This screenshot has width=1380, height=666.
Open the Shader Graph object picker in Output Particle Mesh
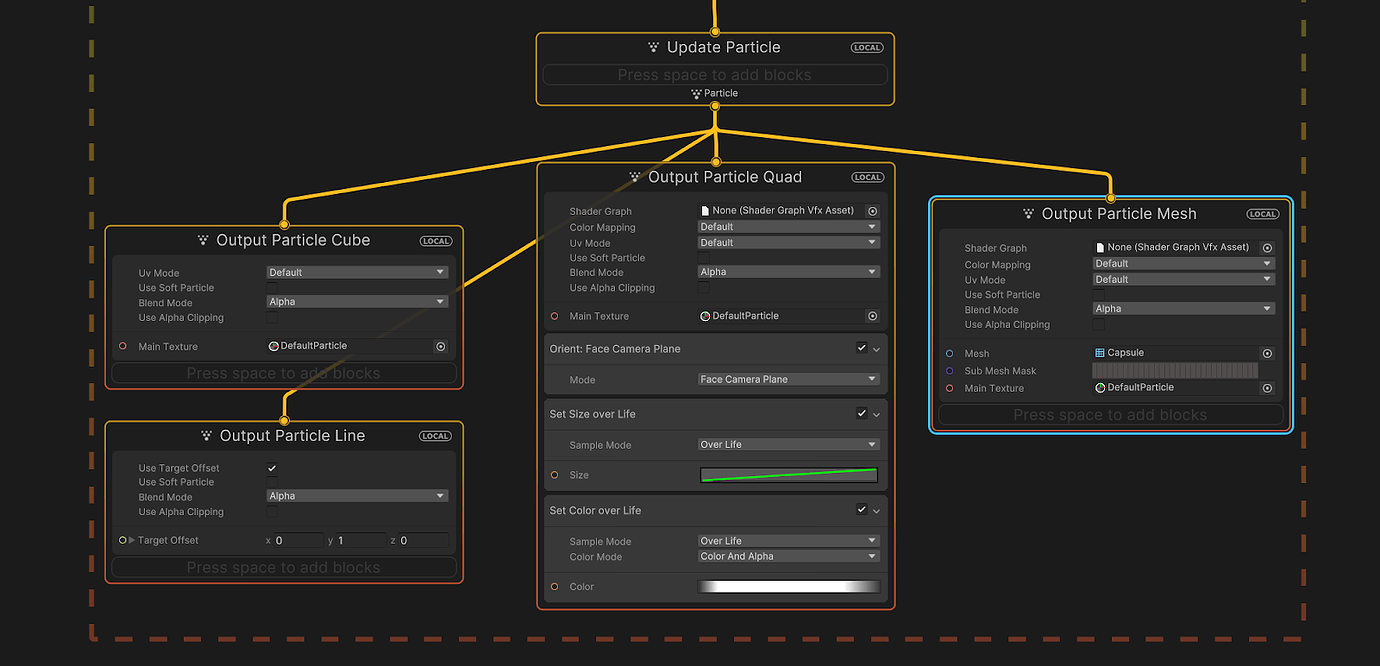(x=1267, y=247)
